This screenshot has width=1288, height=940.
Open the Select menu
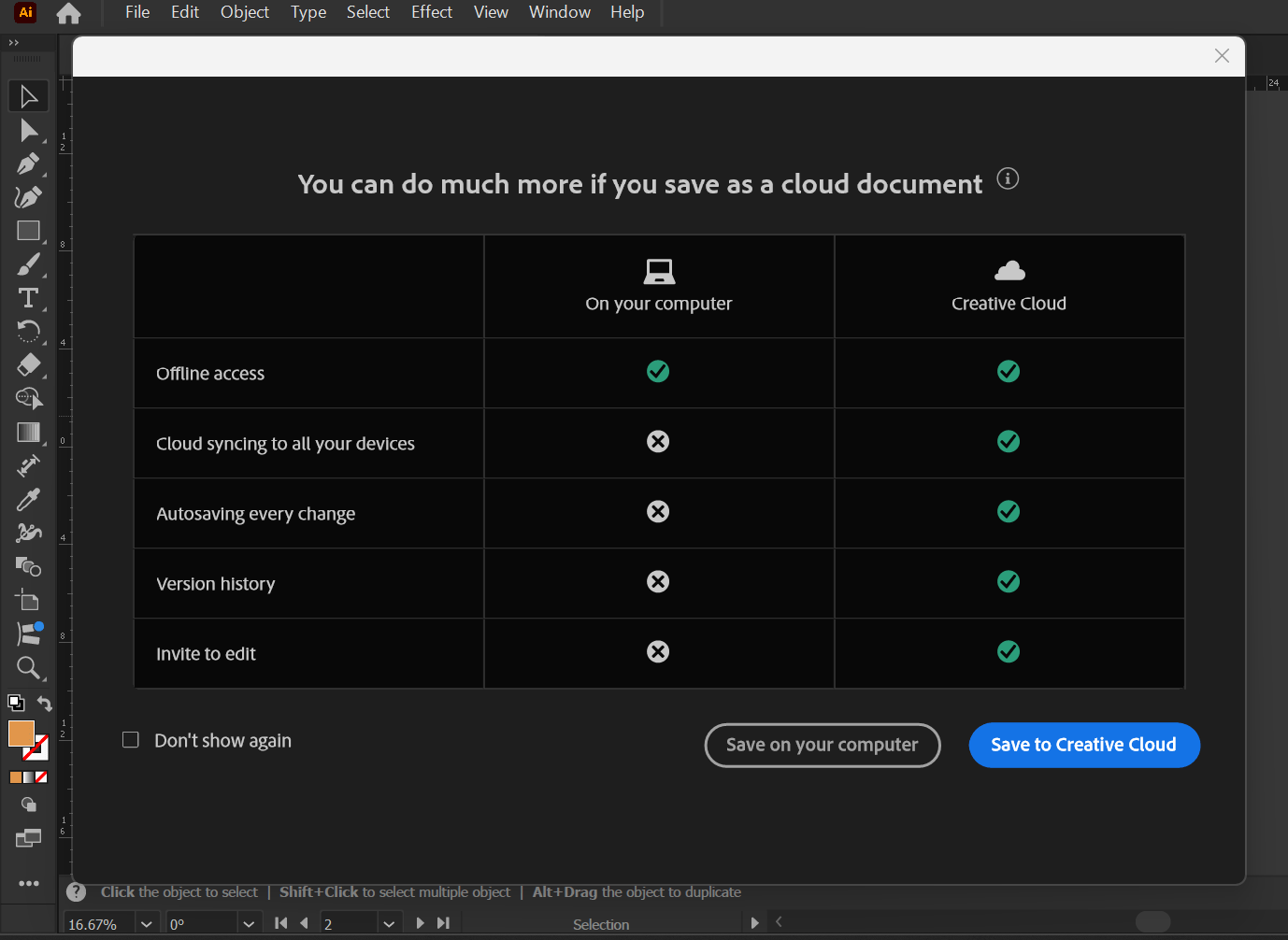tap(368, 12)
